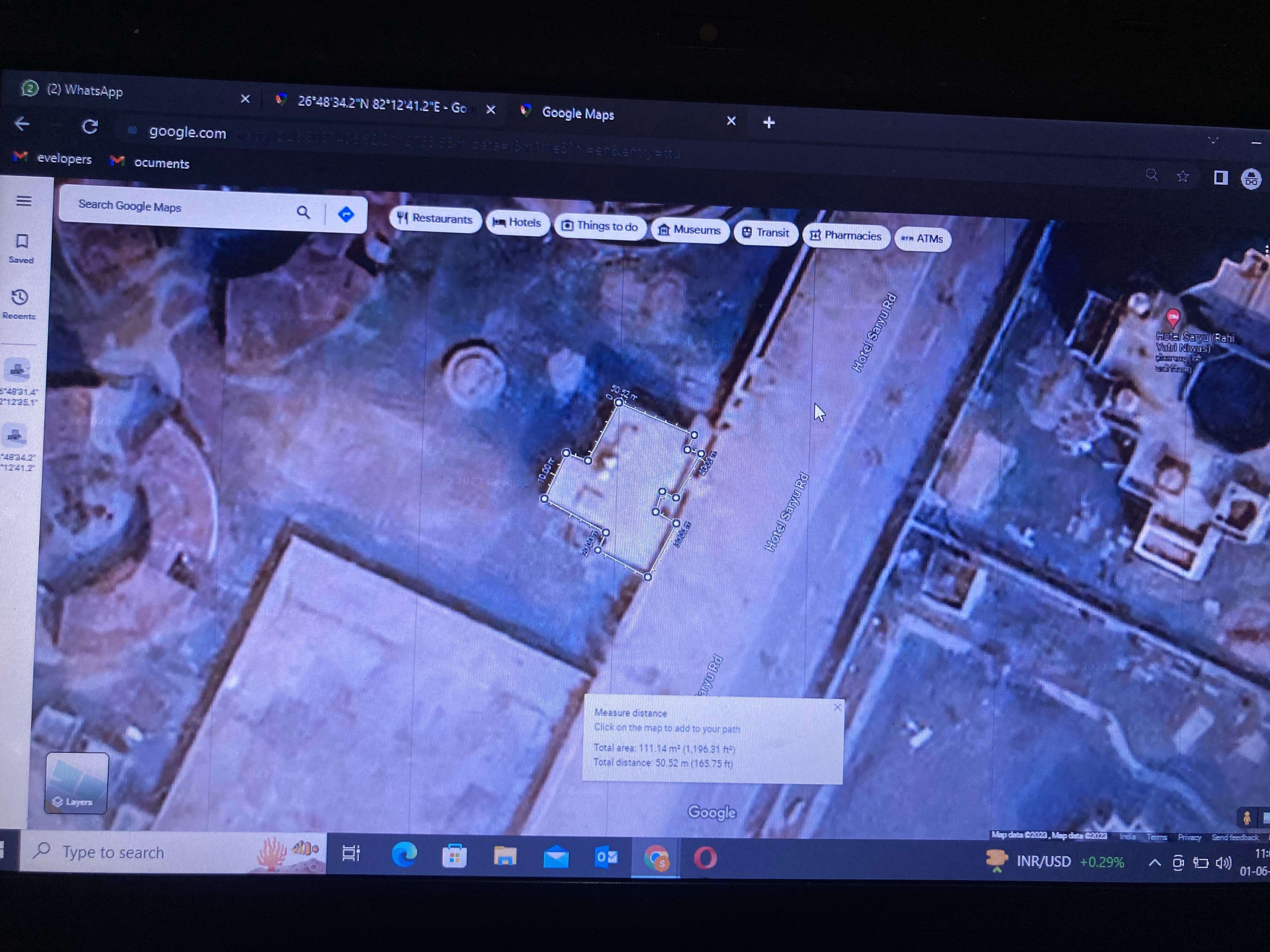Viewport: 1270px width, 952px height.
Task: Click the search magnifier icon in Maps
Action: (303, 213)
